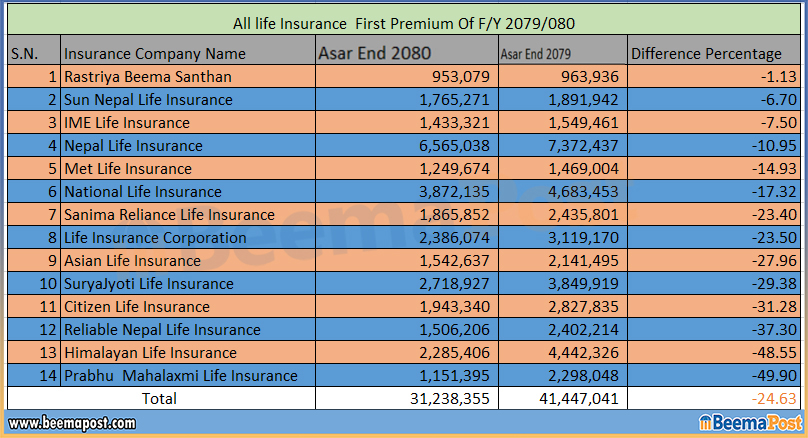This screenshot has width=808, height=438.
Task: Click the Insurance Company Name header
Action: coord(154,54)
